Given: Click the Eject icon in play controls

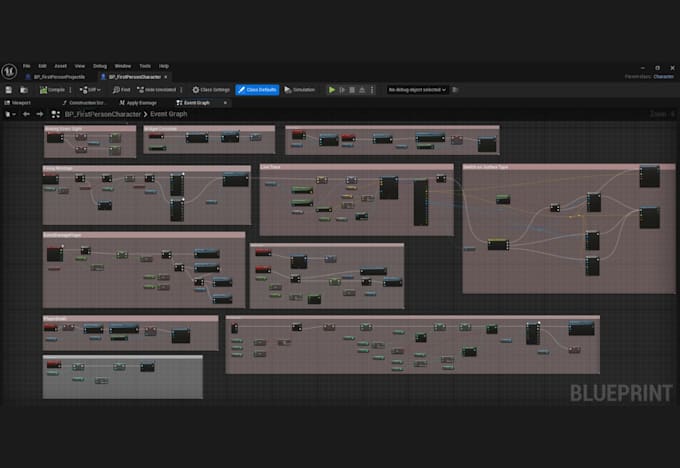Looking at the screenshot, I should pos(362,90).
